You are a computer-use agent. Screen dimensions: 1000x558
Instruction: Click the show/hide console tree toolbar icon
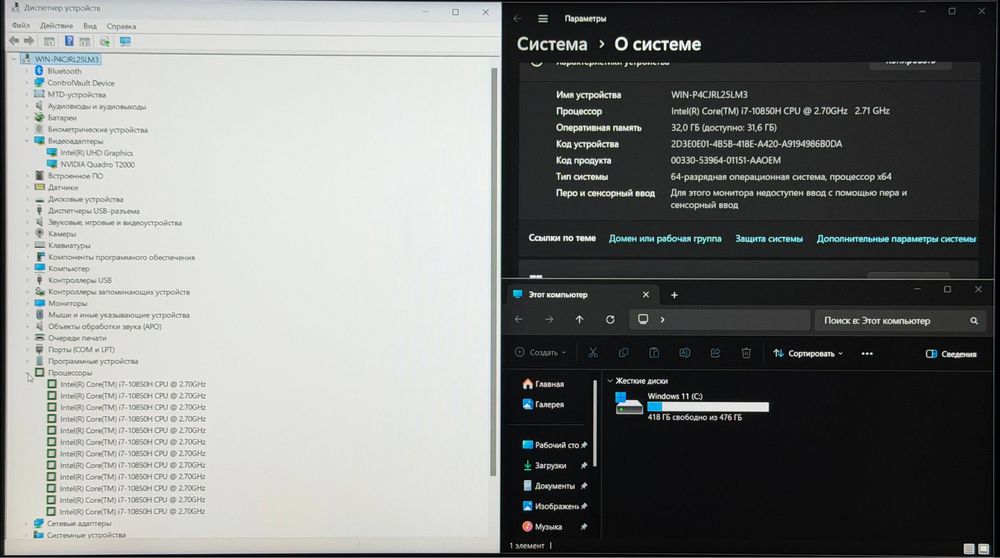49,41
